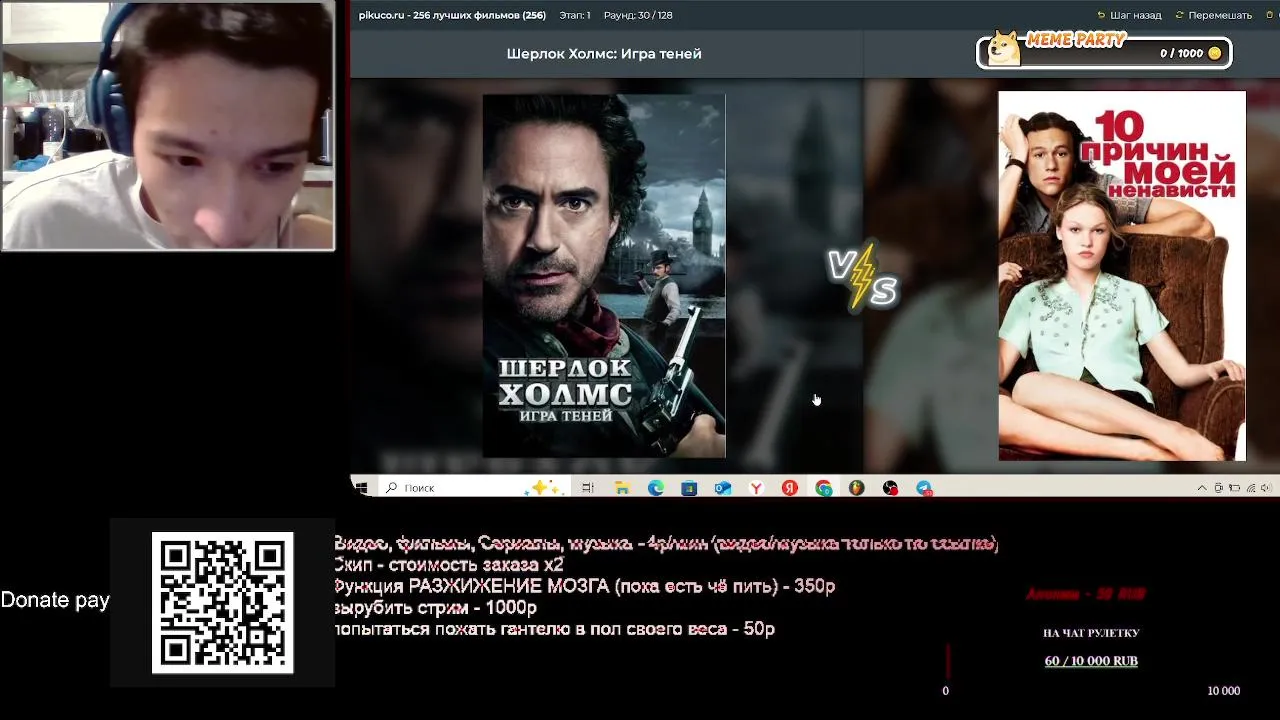Click the "НА ЧАТ РУЛЕТКУ" goal title
Viewport: 1280px width, 720px height.
coord(1091,633)
